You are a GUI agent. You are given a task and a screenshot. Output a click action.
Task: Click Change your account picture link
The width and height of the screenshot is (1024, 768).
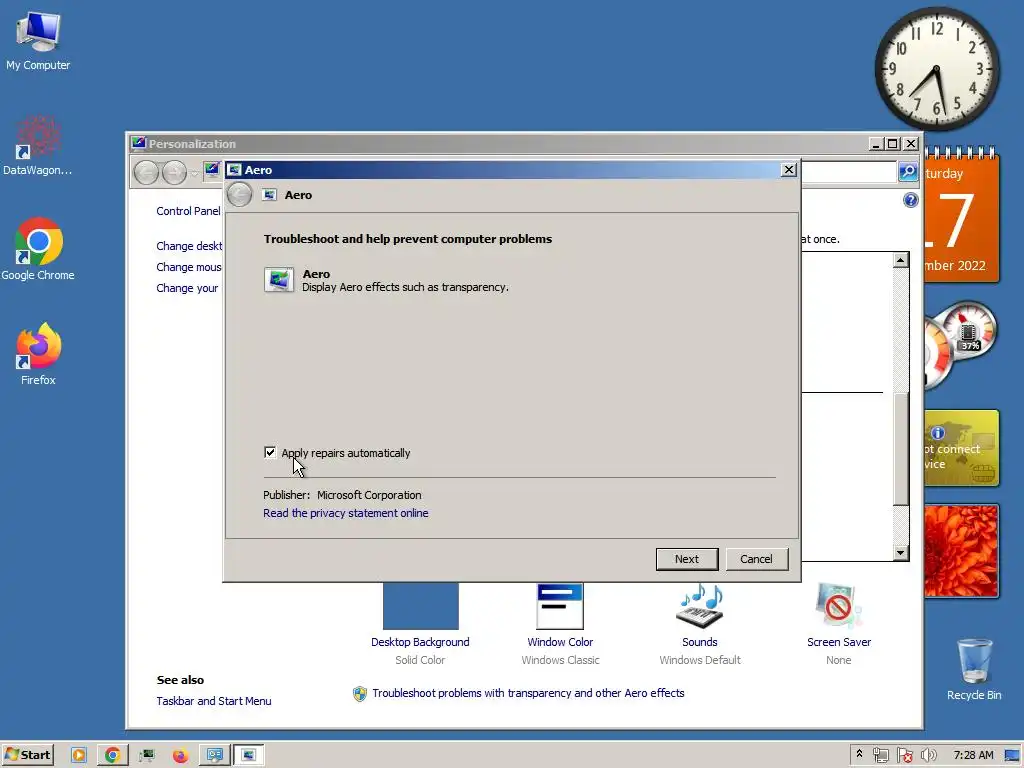click(x=187, y=288)
